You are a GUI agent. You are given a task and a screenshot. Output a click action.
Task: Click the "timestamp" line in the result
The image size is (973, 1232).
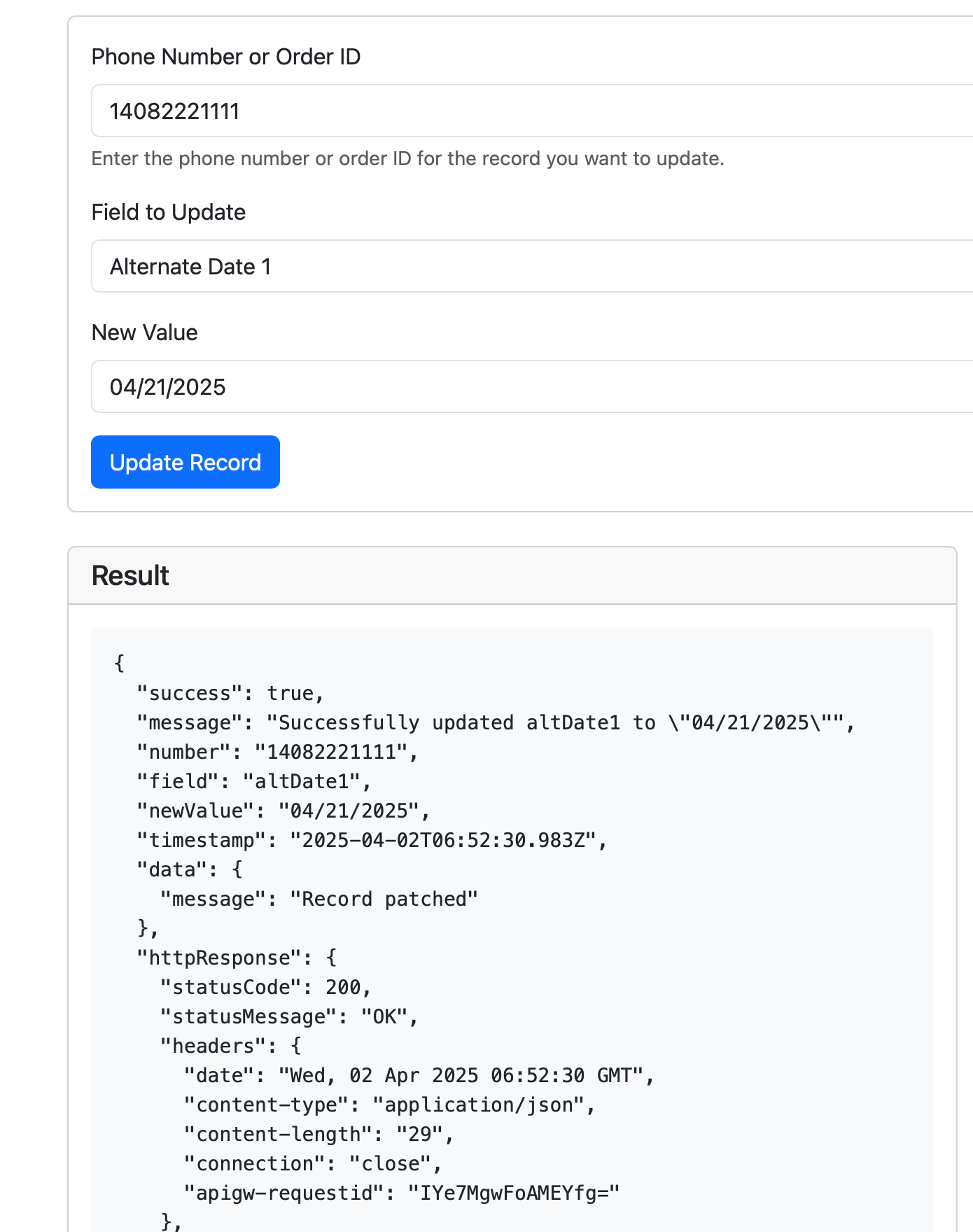372,840
